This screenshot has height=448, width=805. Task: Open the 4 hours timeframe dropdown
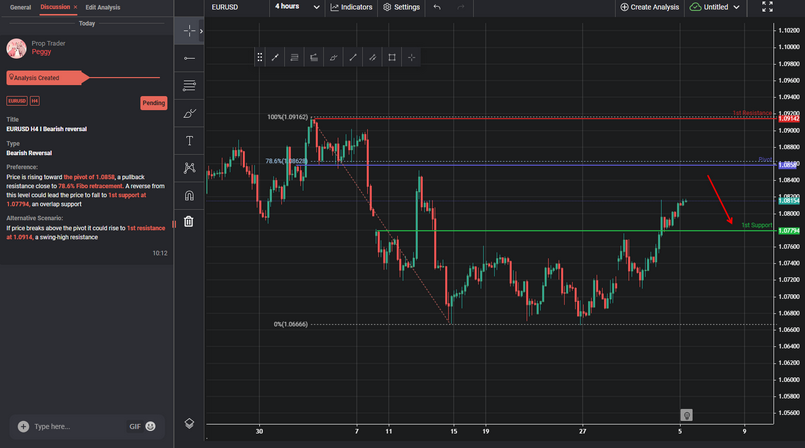coord(297,7)
